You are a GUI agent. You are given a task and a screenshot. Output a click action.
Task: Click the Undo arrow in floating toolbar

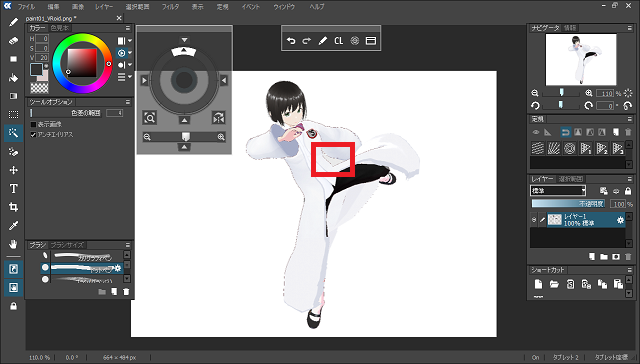pos(291,41)
